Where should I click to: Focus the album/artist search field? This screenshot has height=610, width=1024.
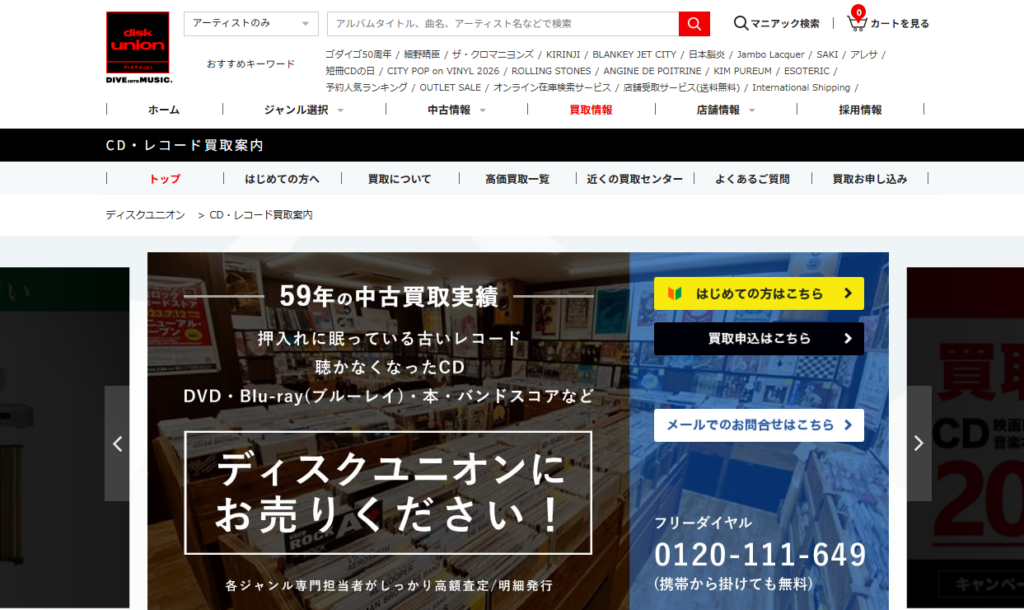click(503, 24)
